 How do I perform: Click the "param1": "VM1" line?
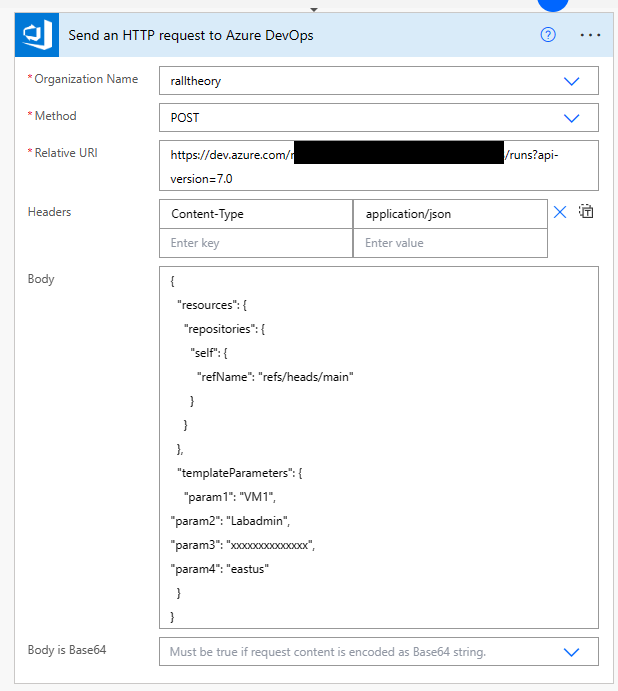[230, 497]
